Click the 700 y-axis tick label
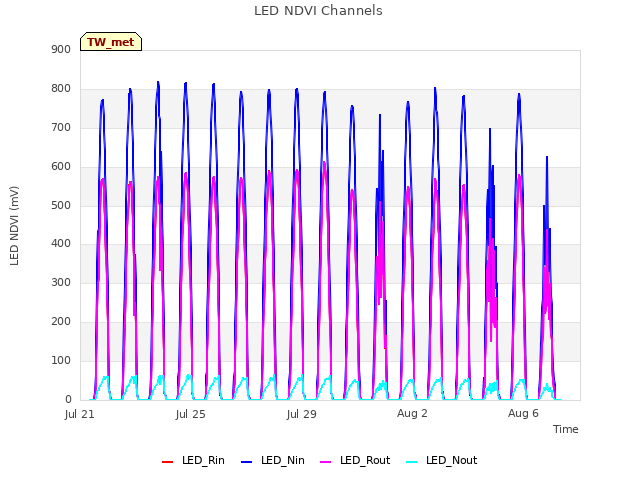640x480 pixels. tap(61, 127)
